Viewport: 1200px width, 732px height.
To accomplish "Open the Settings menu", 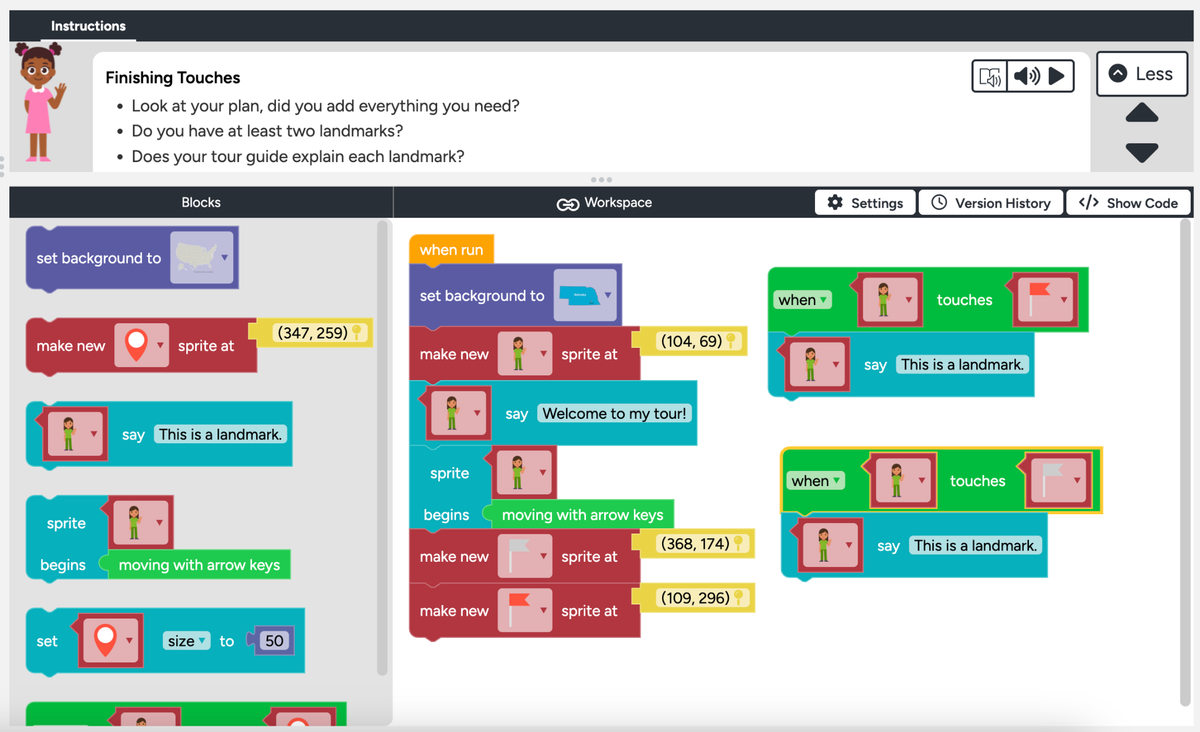I will (866, 203).
